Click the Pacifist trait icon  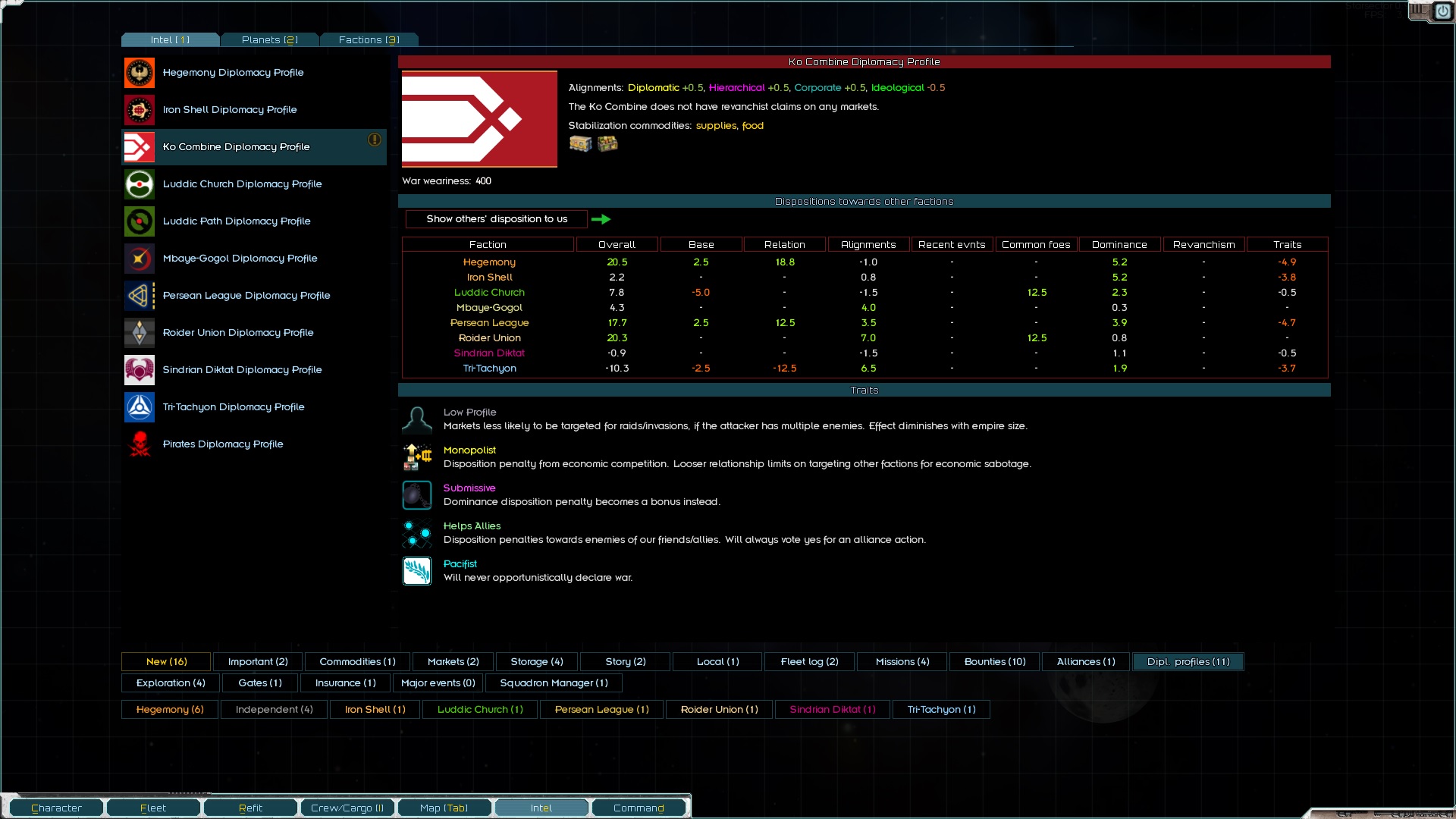tap(417, 571)
